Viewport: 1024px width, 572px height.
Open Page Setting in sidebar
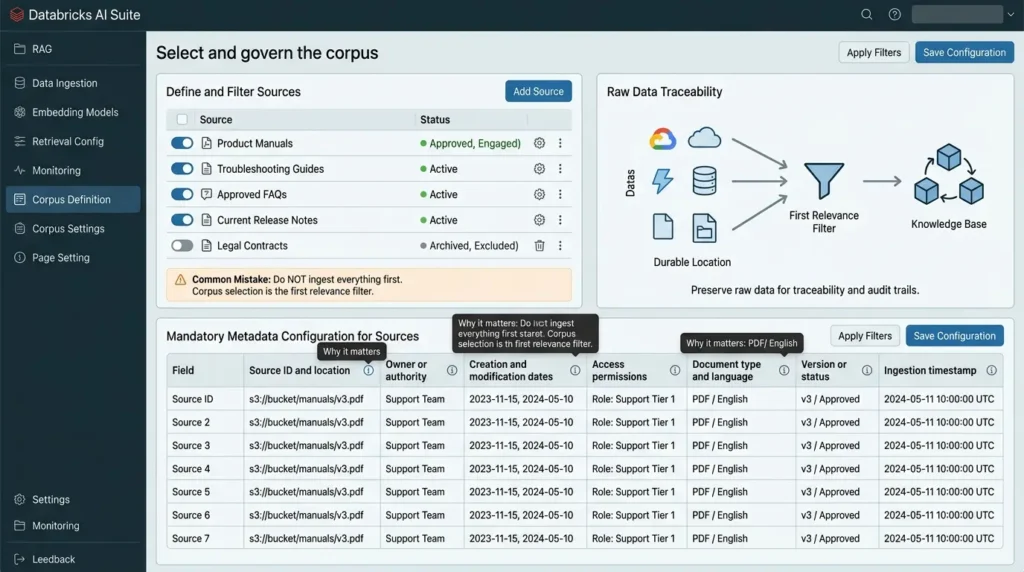point(73,257)
